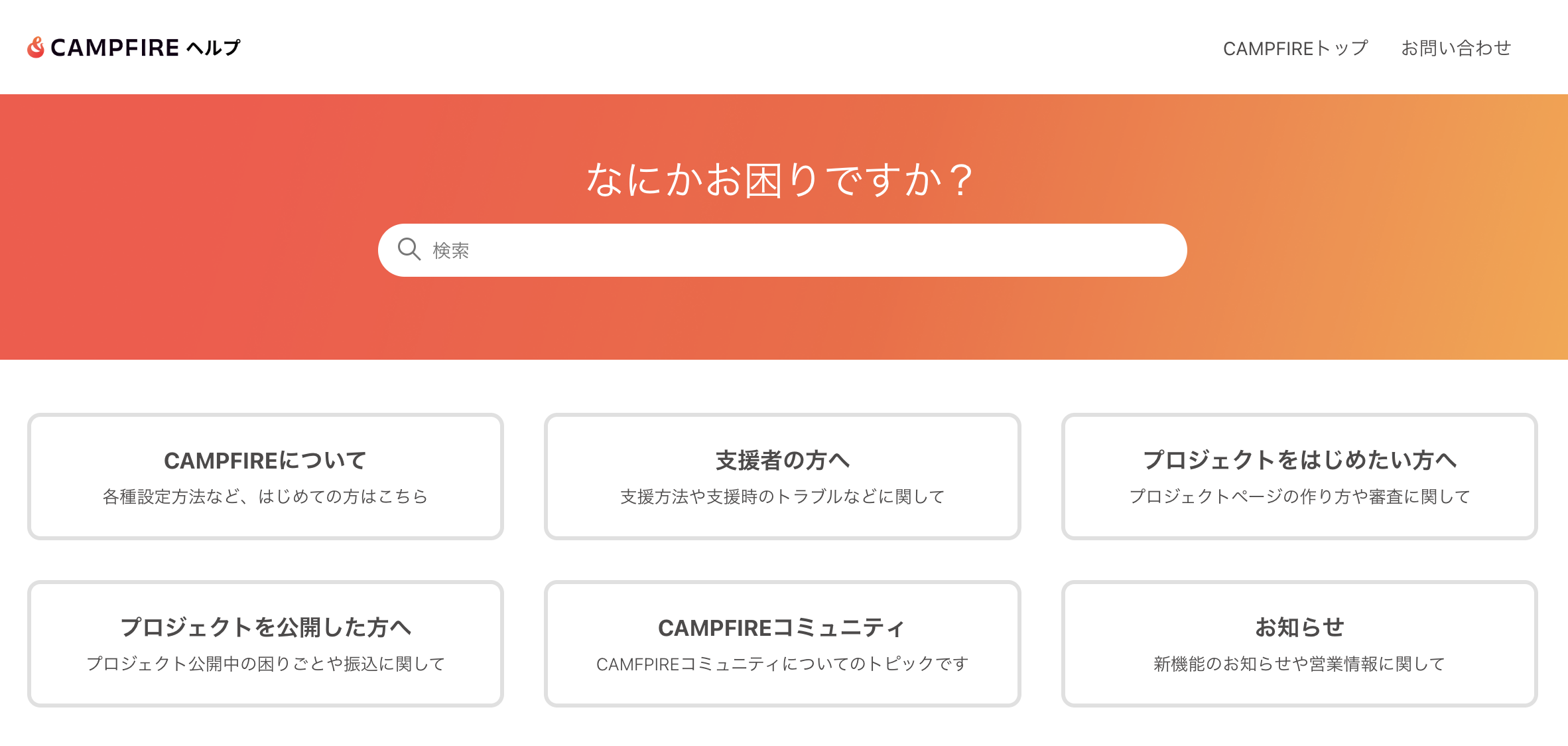The height and width of the screenshot is (746, 1568).
Task: Open the 支援者の方へ category title
Action: (782, 460)
